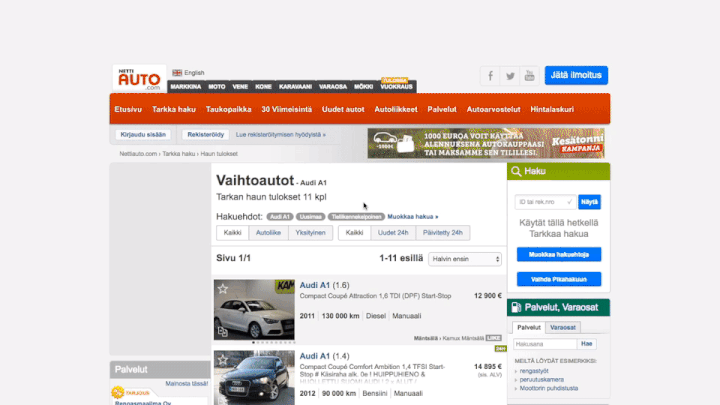The image size is (720, 405).
Task: Open the Halvin ensin sort dropdown
Action: 465,259
